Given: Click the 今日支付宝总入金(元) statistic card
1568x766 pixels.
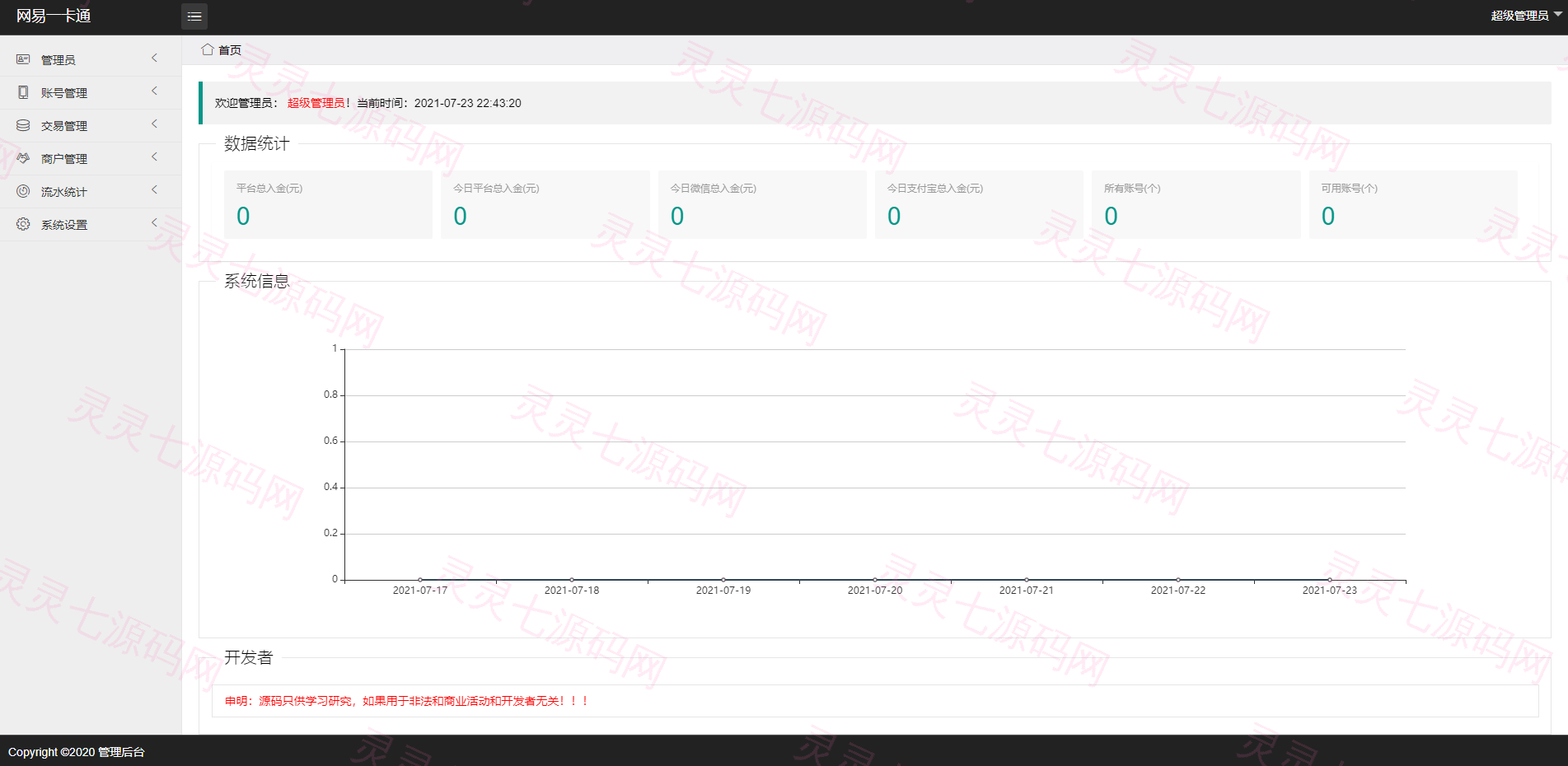Looking at the screenshot, I should (x=979, y=204).
